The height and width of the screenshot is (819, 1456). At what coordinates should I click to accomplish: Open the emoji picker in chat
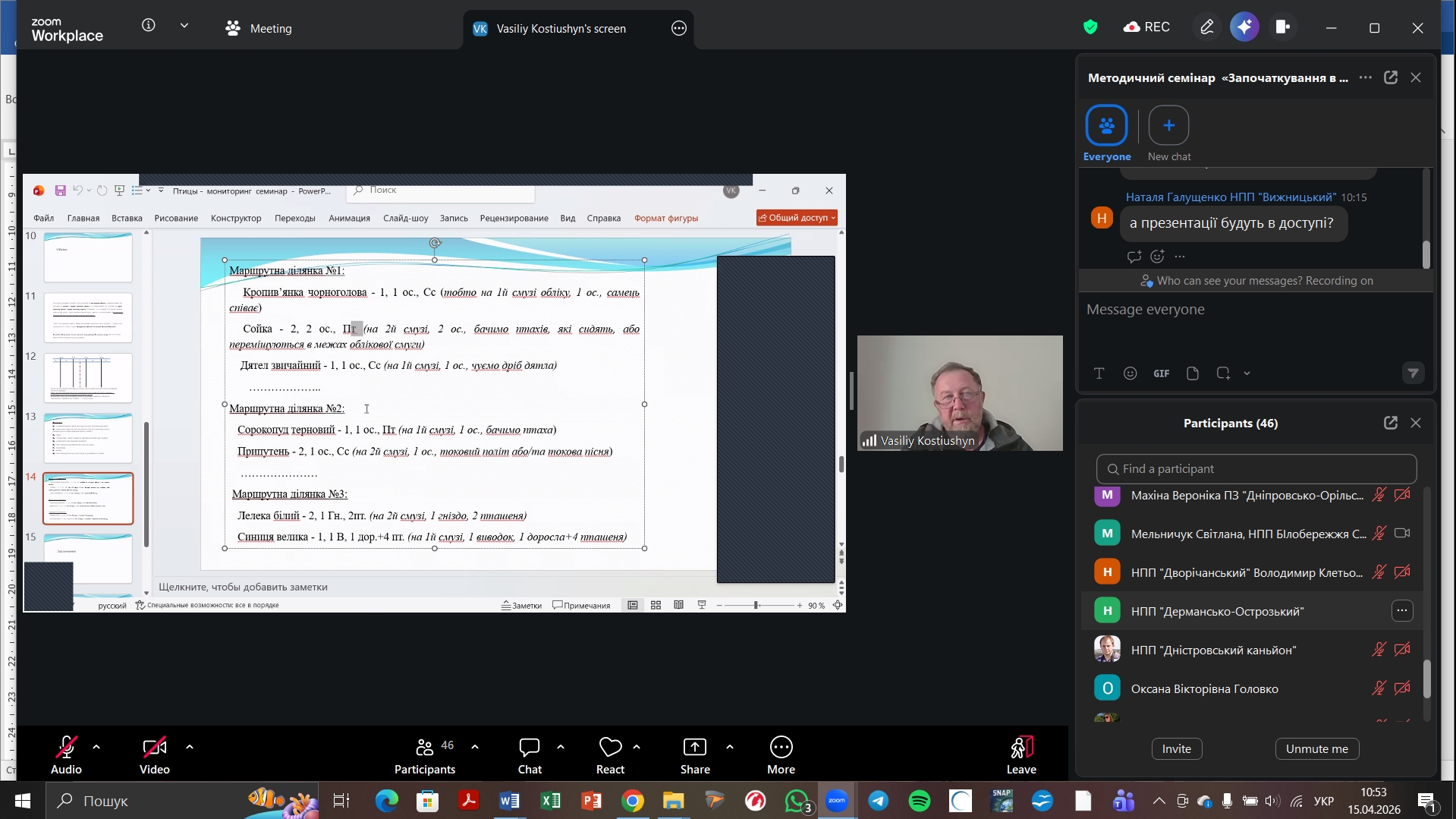(x=1130, y=373)
